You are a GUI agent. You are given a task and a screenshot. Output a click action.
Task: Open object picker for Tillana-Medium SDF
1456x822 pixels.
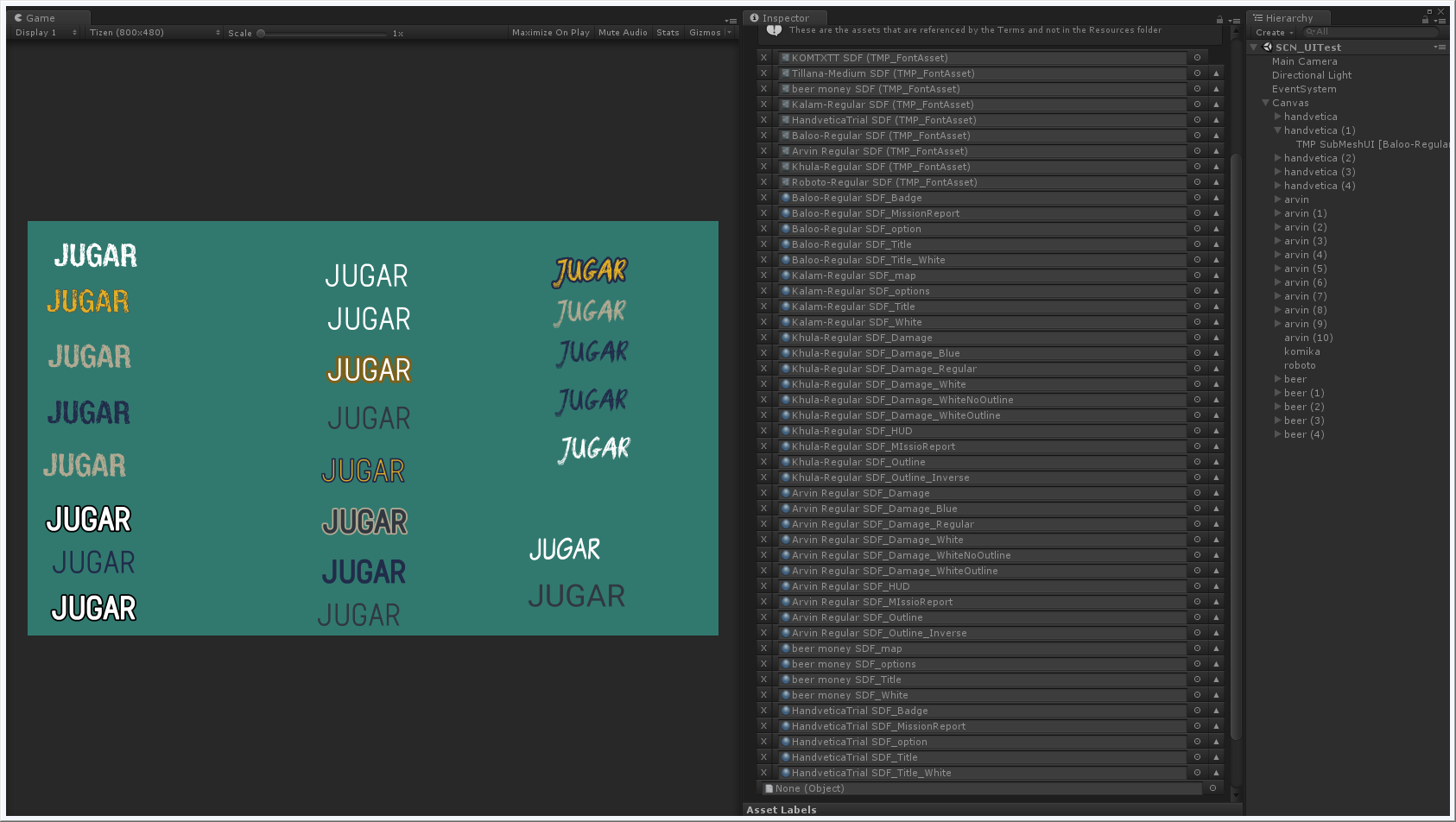coord(1197,73)
